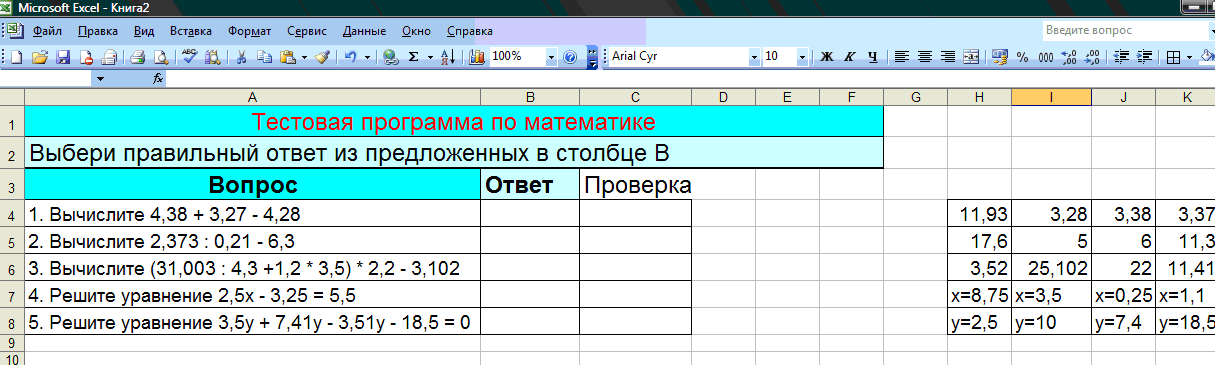Create a new workbook with the New icon
Image resolution: width=1215 pixels, height=365 pixels.
pyautogui.click(x=17, y=57)
